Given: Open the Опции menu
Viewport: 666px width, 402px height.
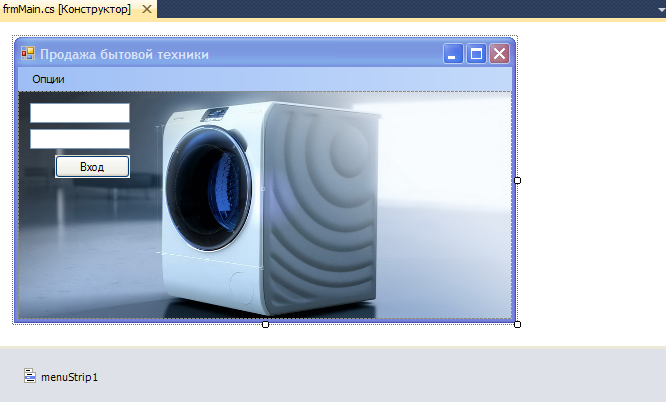Looking at the screenshot, I should (48, 79).
